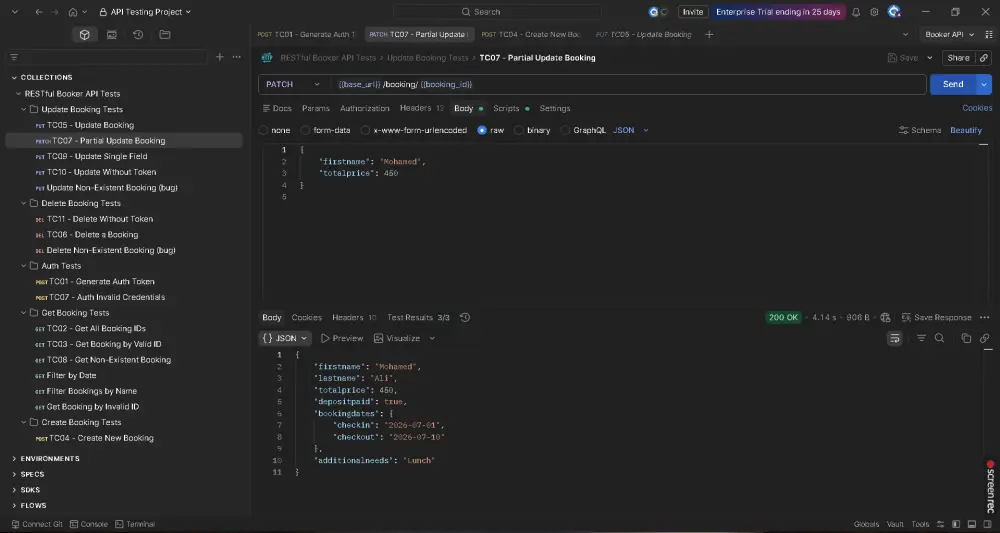The height and width of the screenshot is (533, 1000).
Task: Open the network info globe icon
Action: coord(885,318)
